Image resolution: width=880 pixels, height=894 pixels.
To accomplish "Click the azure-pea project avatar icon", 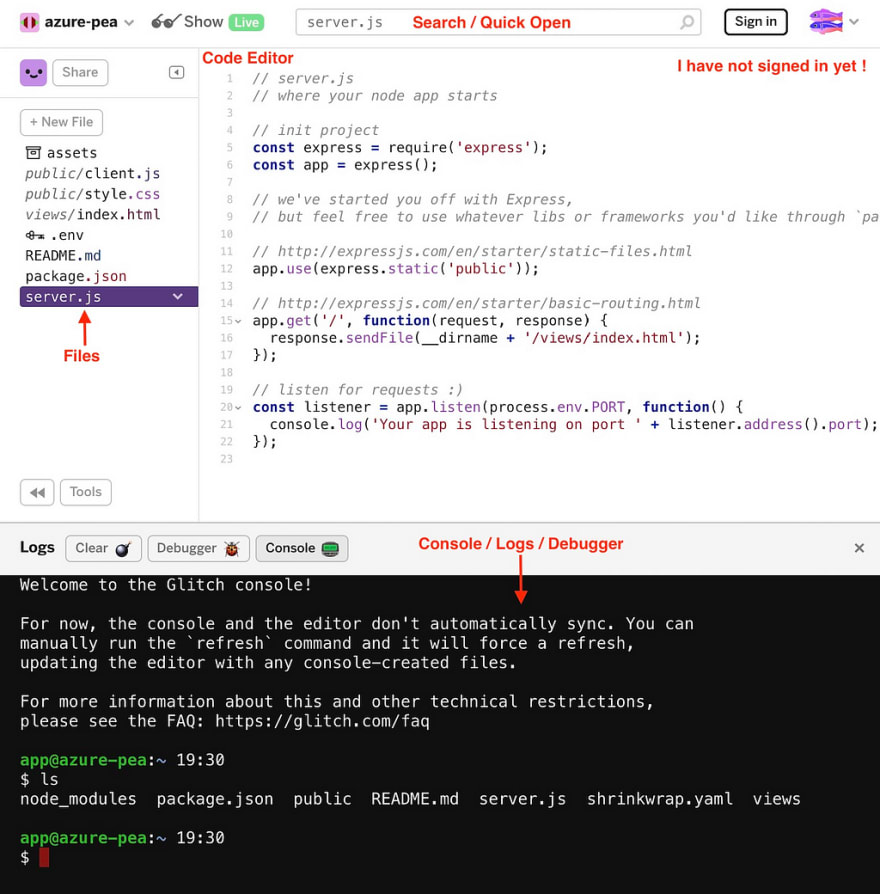I will pos(29,22).
